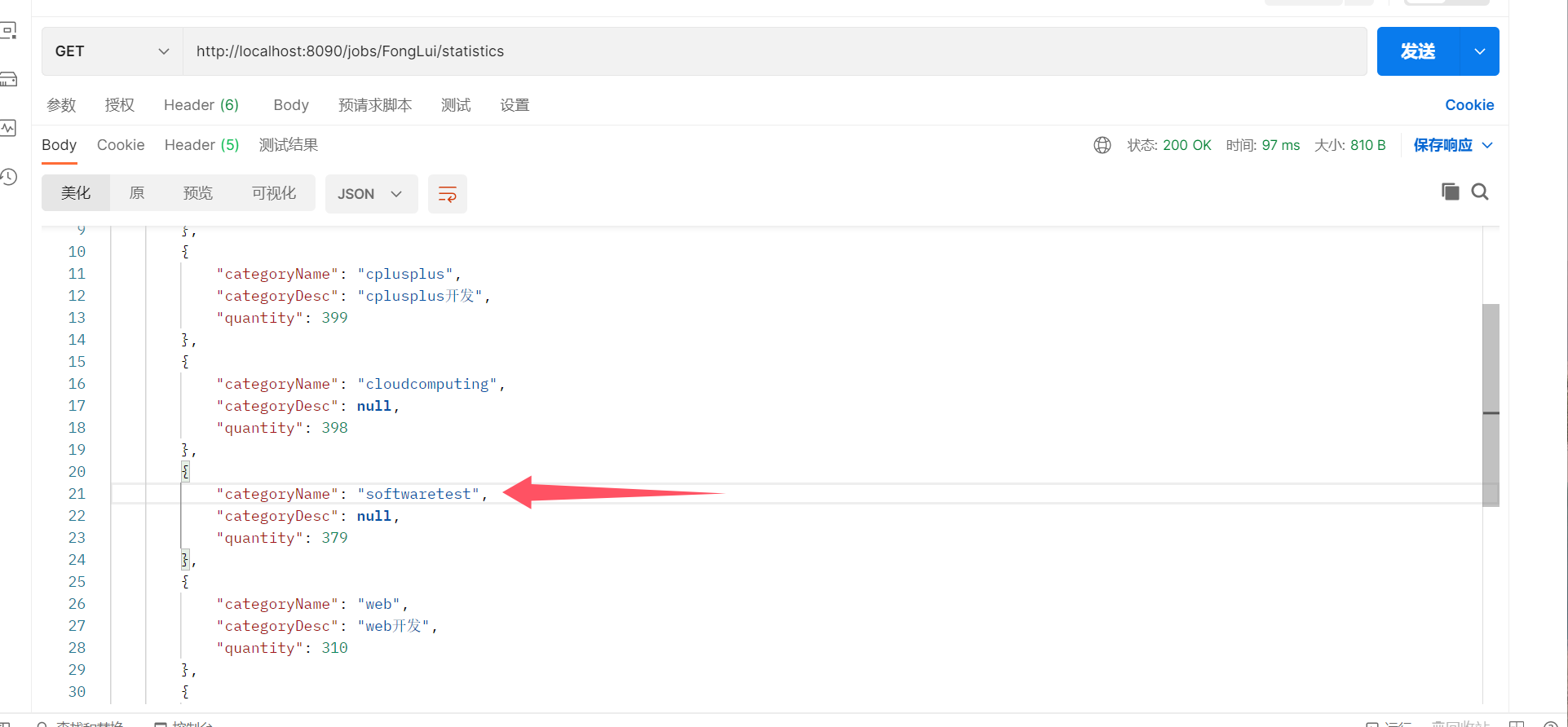The image size is (1568, 727).
Task: Click the "web开发" categoryDesc value
Action: click(394, 626)
